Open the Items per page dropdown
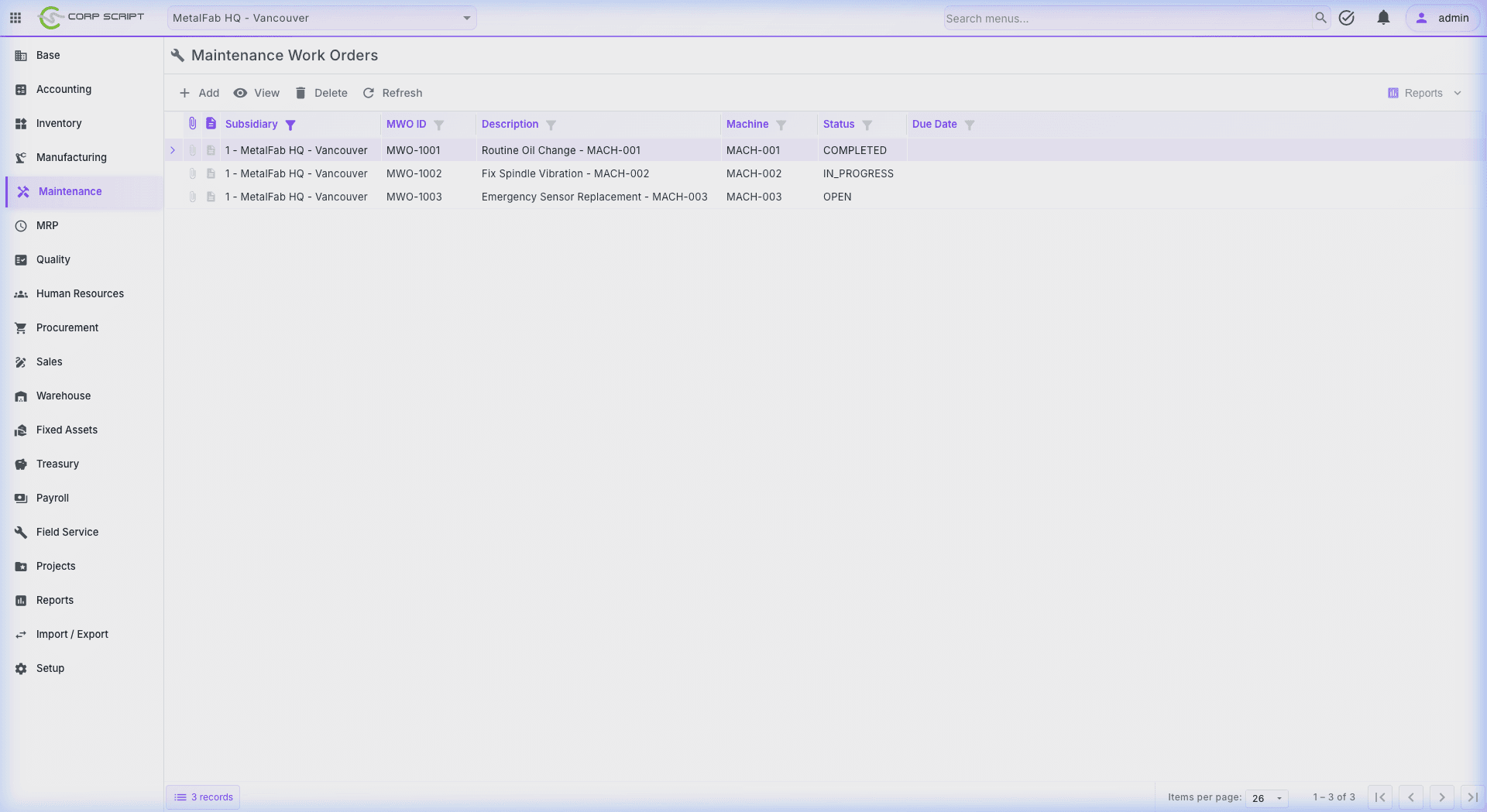This screenshot has width=1487, height=812. [x=1265, y=798]
